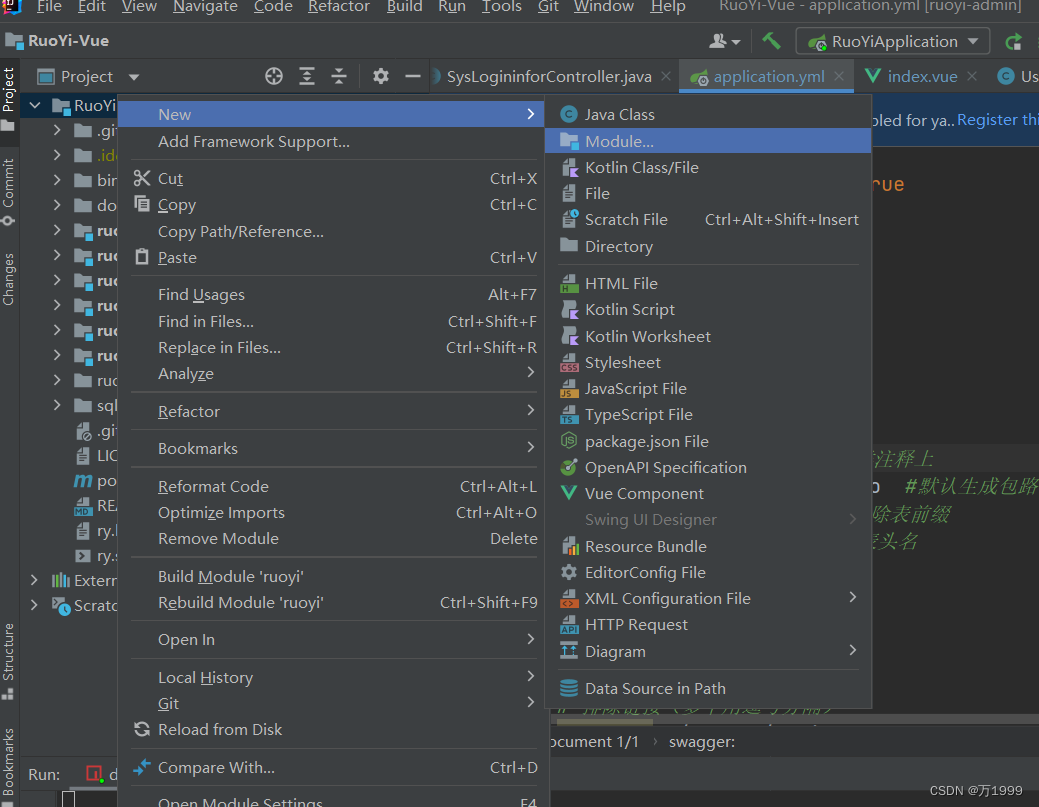Screen dimensions: 1039x807
Task: Click the Build Project hammer icon
Action: point(771,41)
